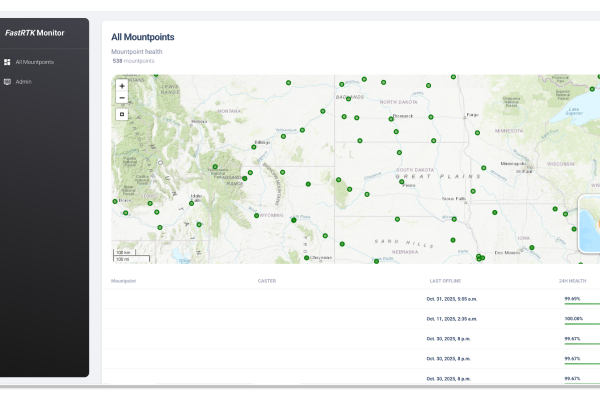Click the 100.00% health progress bar

point(582,323)
